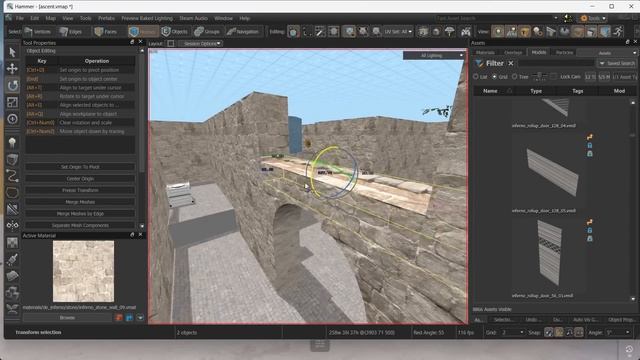This screenshot has height=360, width=640.
Task: Click the first Editing mode icon
Action: pyautogui.click(x=293, y=31)
